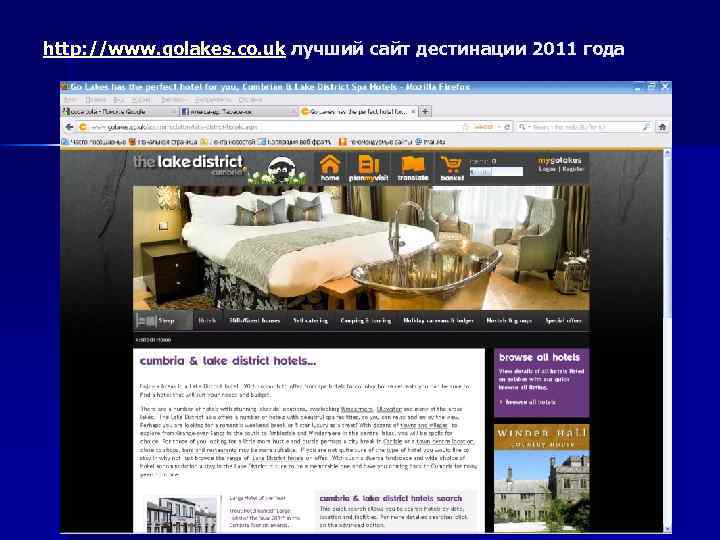Image resolution: width=720 pixels, height=540 pixels.
Task: Click the Firefox home button
Action: coord(662,127)
